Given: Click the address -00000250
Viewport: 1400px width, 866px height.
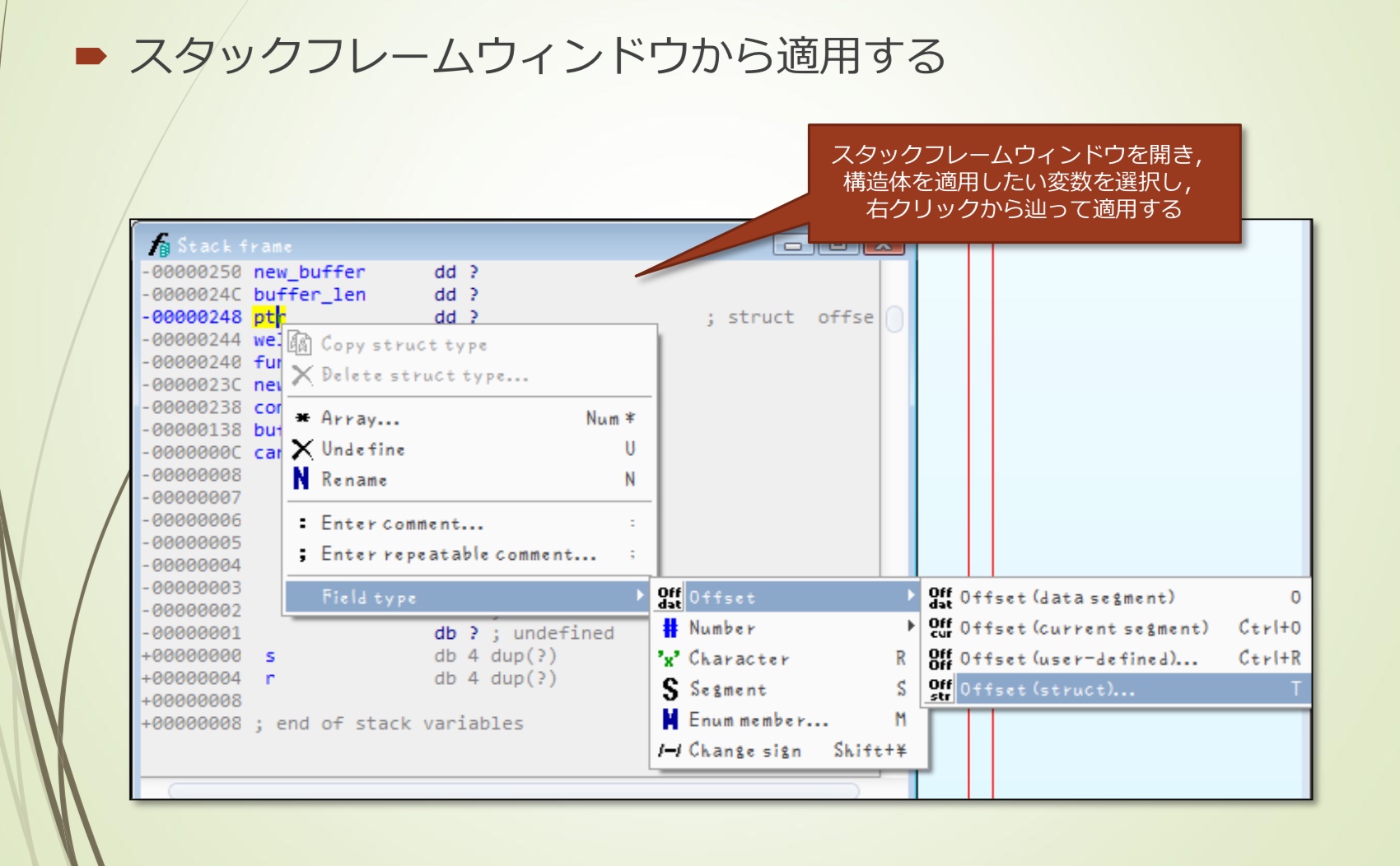Looking at the screenshot, I should pyautogui.click(x=191, y=272).
